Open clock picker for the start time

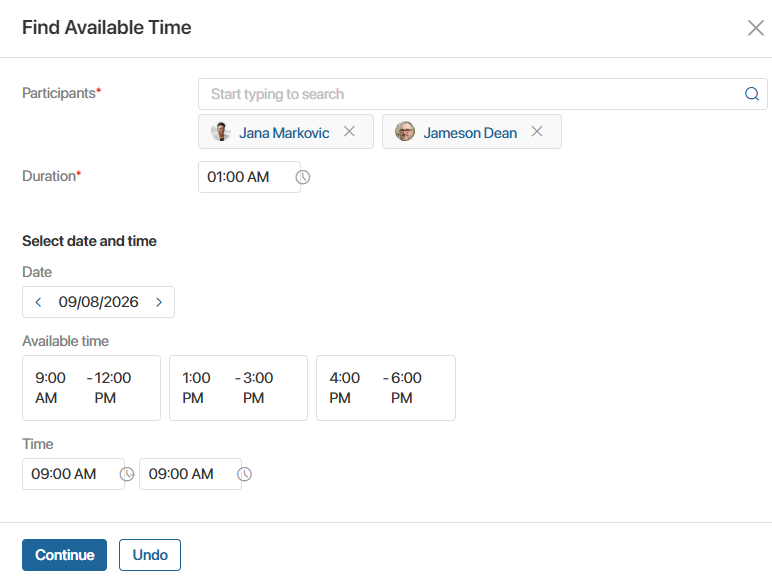(127, 474)
